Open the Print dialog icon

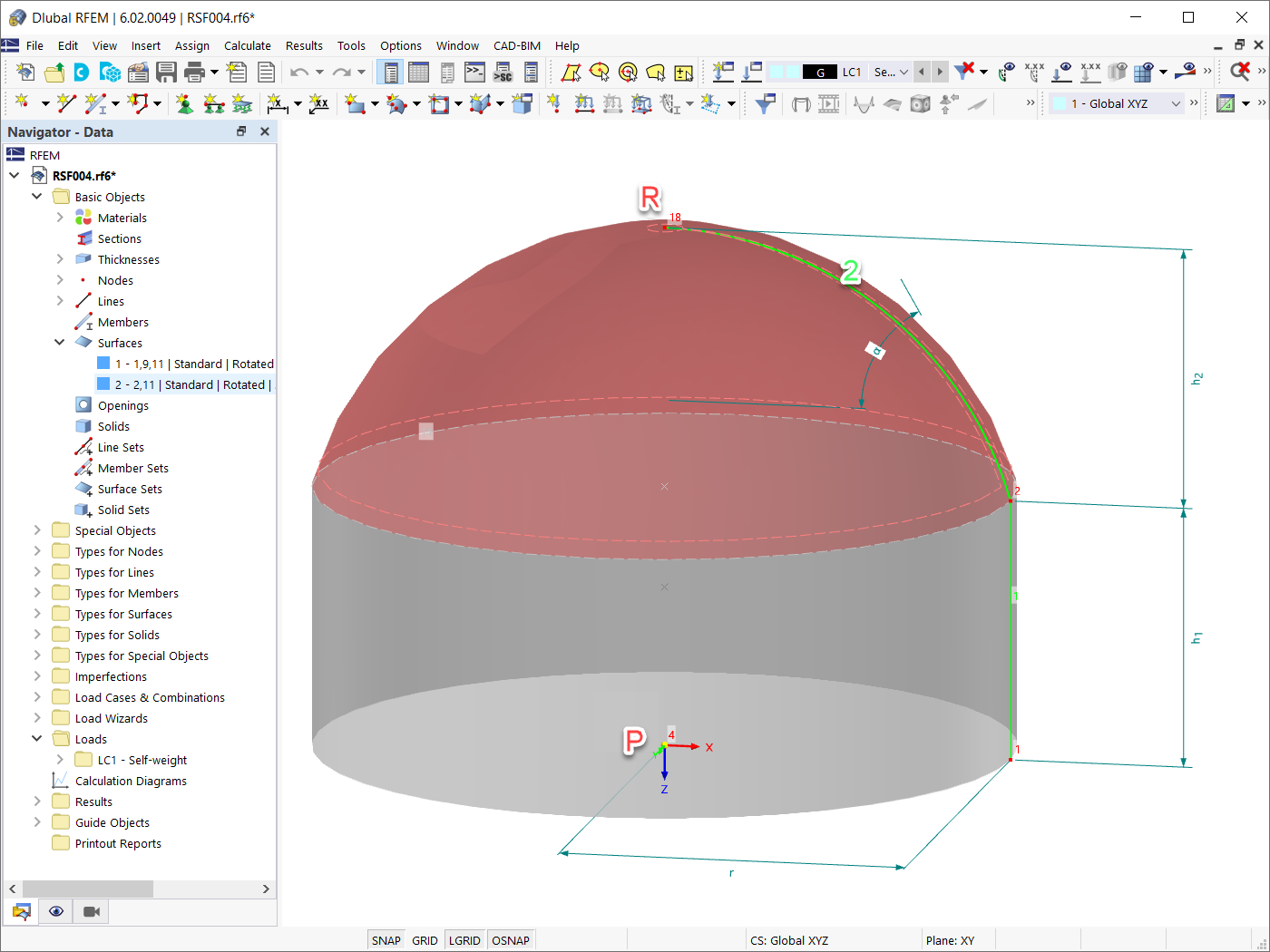point(192,71)
